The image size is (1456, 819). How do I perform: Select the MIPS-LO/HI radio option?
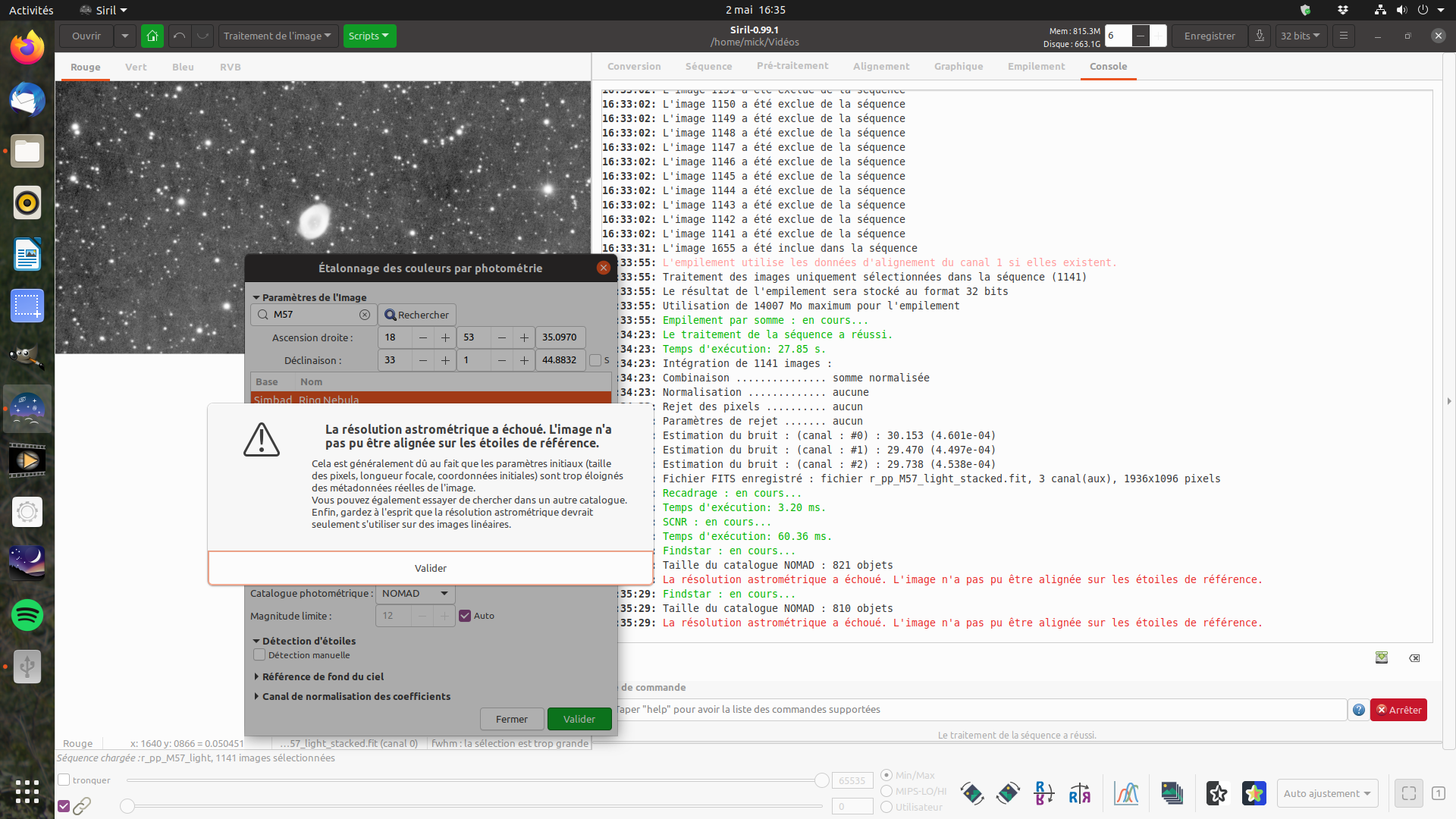coord(886,791)
